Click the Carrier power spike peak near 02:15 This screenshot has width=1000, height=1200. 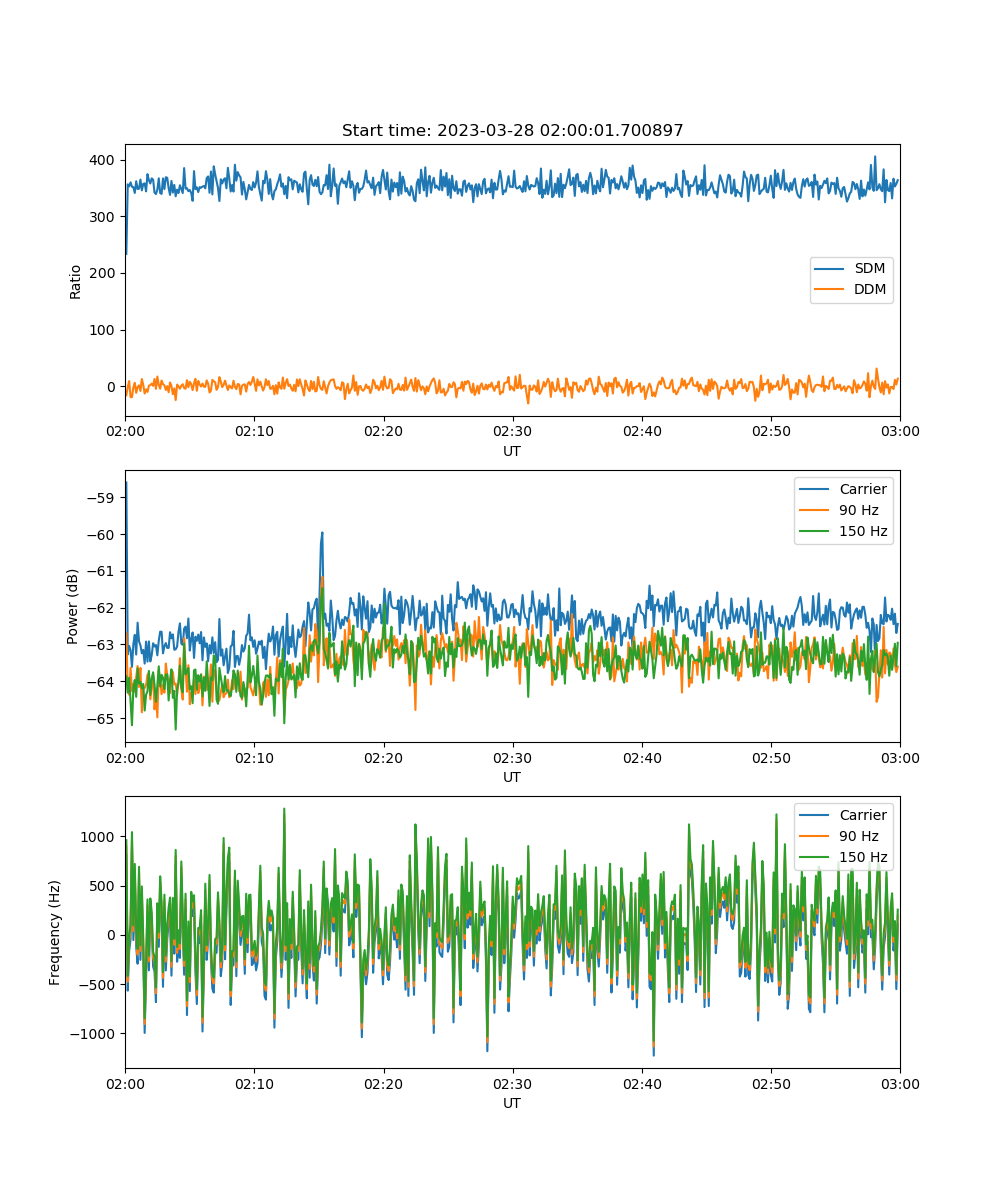pos(322,533)
